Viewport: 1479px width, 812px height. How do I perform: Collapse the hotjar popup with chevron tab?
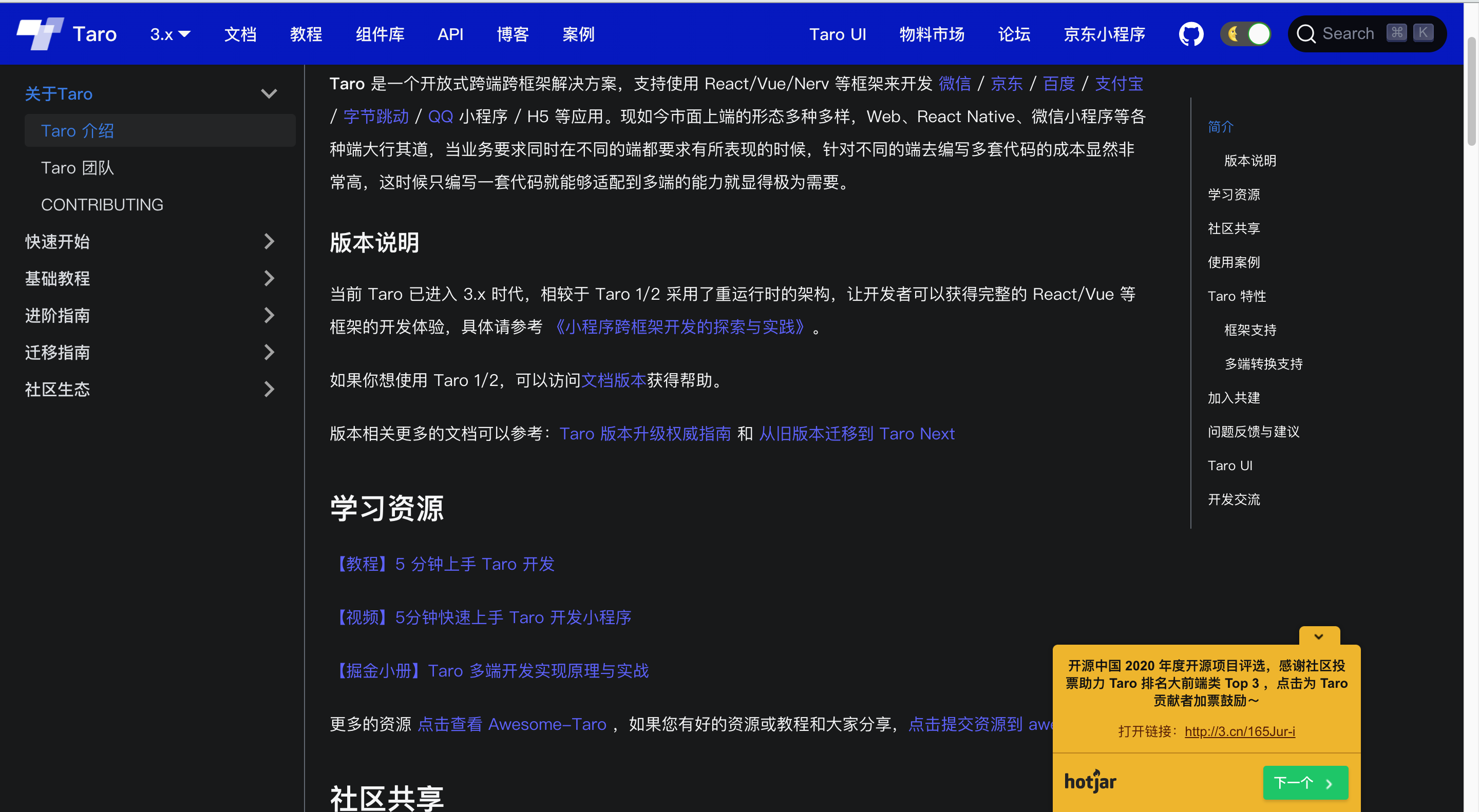point(1319,636)
